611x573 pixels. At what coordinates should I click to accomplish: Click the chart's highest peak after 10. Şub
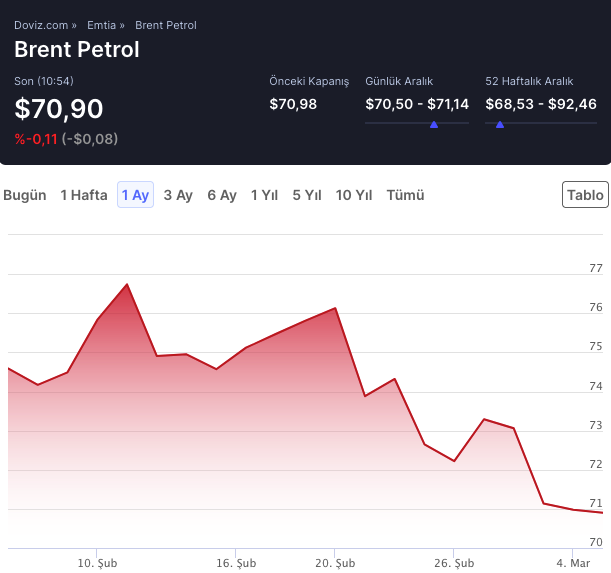coord(127,285)
